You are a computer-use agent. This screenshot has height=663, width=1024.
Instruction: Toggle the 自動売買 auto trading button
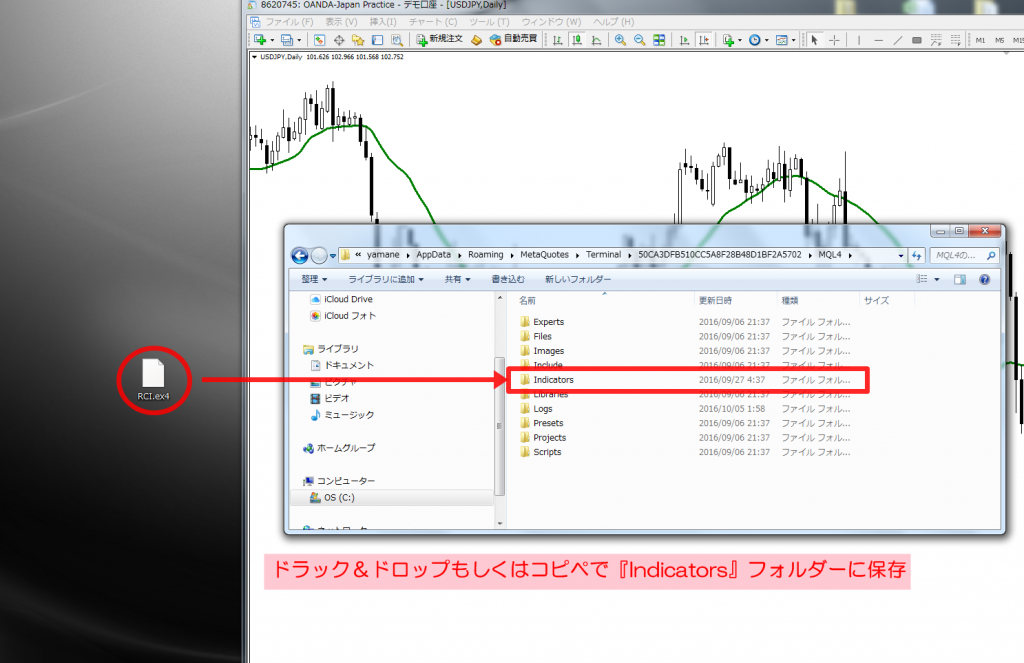pyautogui.click(x=513, y=39)
